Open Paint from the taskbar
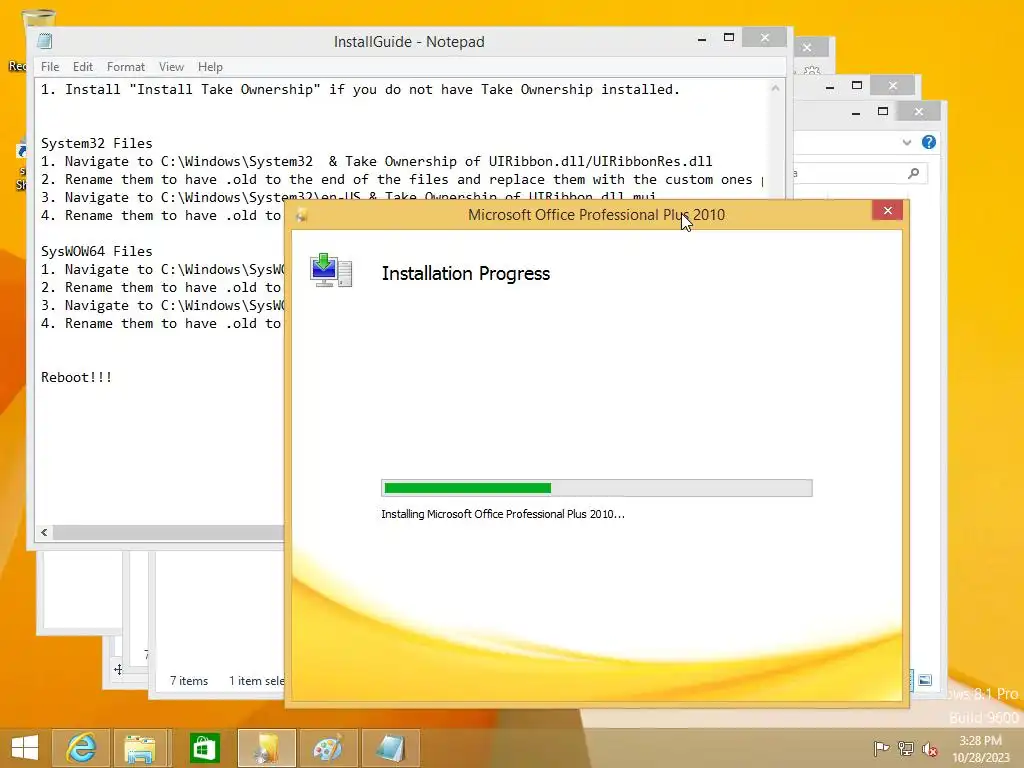This screenshot has height=768, width=1024. (x=328, y=748)
